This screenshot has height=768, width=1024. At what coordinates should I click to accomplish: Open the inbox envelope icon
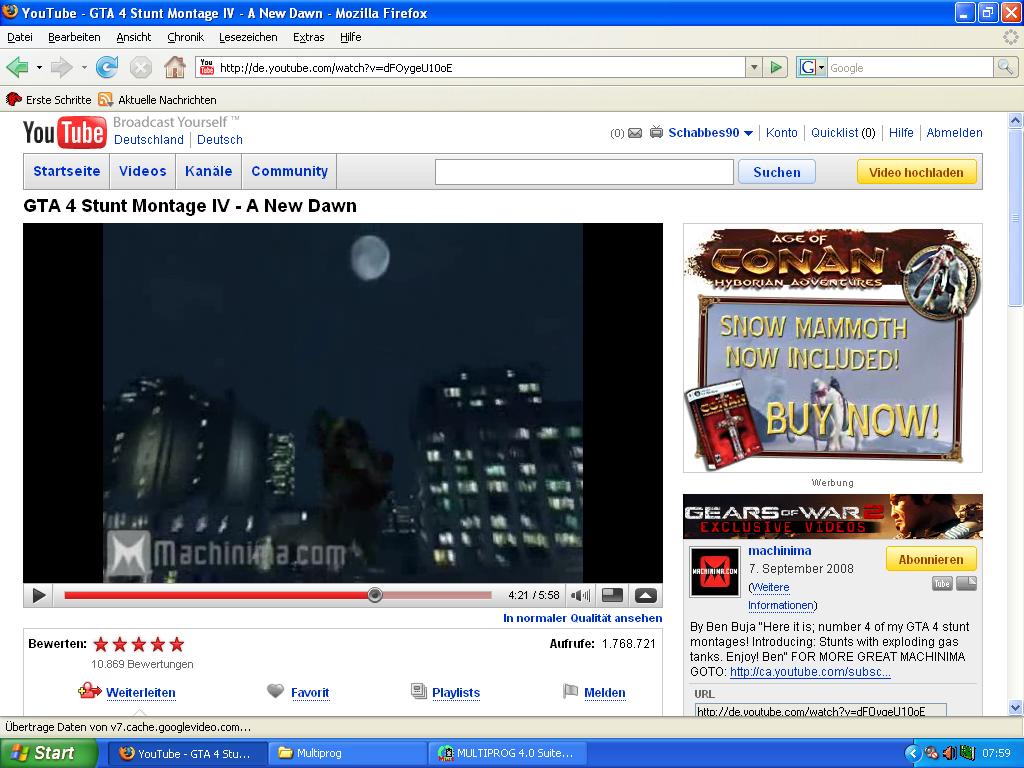[x=635, y=133]
